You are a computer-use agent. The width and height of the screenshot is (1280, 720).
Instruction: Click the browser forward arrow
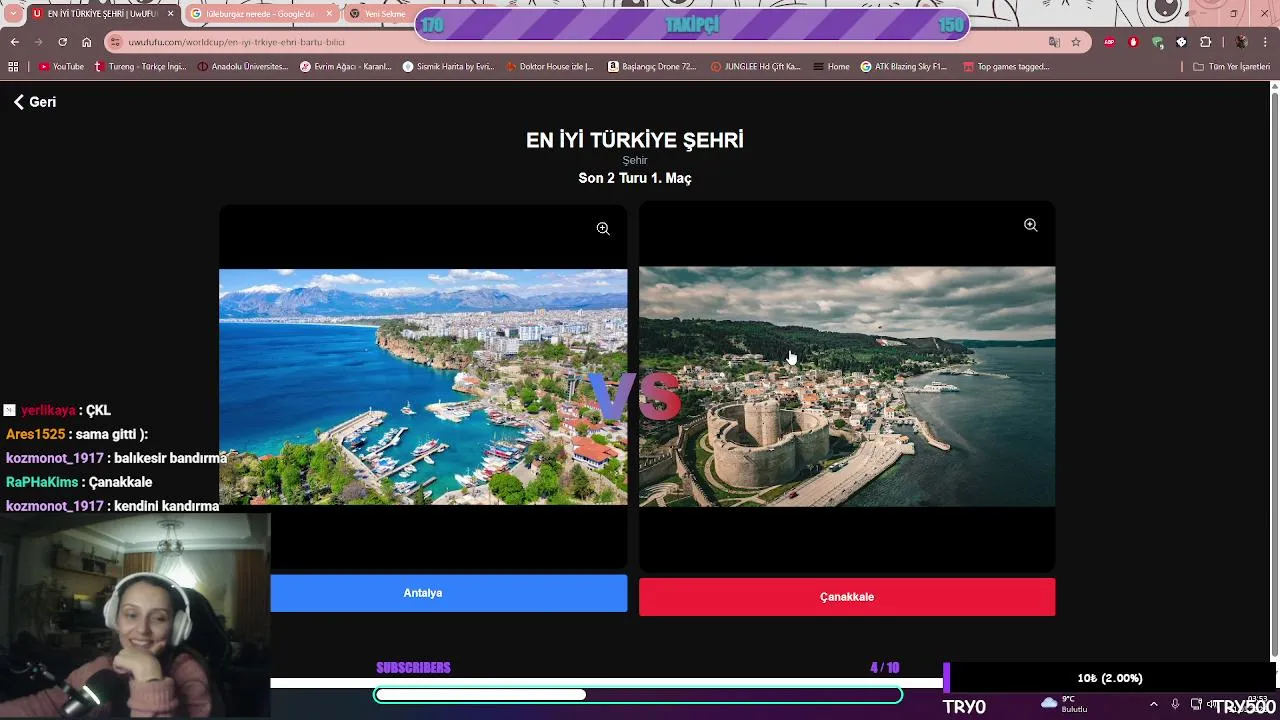(x=38, y=42)
